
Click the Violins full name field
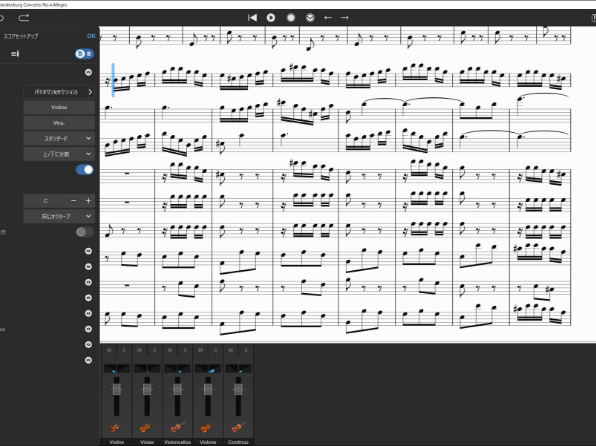59,107
